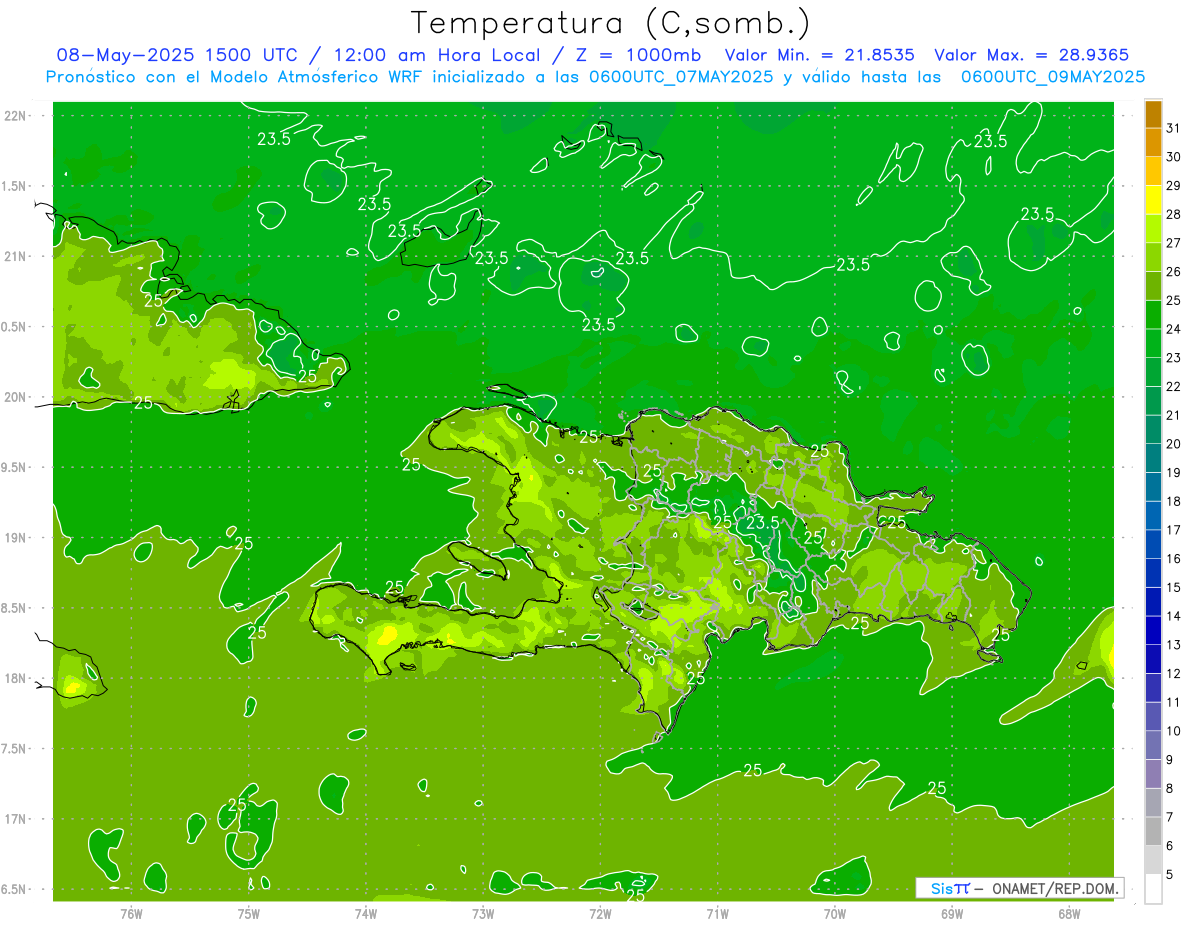Click the '74W' longitude axis label

[x=366, y=914]
